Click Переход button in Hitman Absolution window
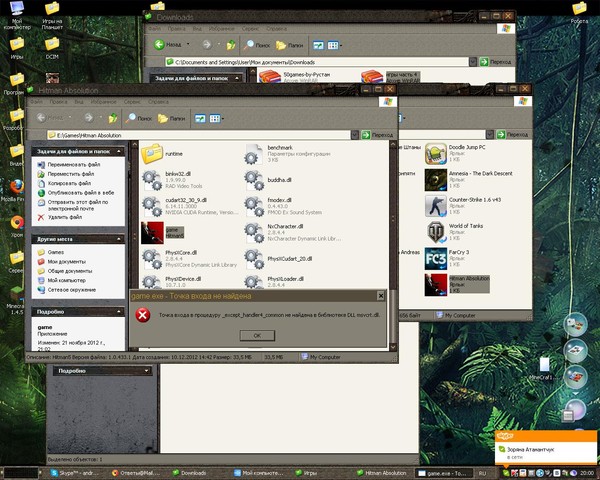This screenshot has width=600, height=480. pyautogui.click(x=377, y=135)
